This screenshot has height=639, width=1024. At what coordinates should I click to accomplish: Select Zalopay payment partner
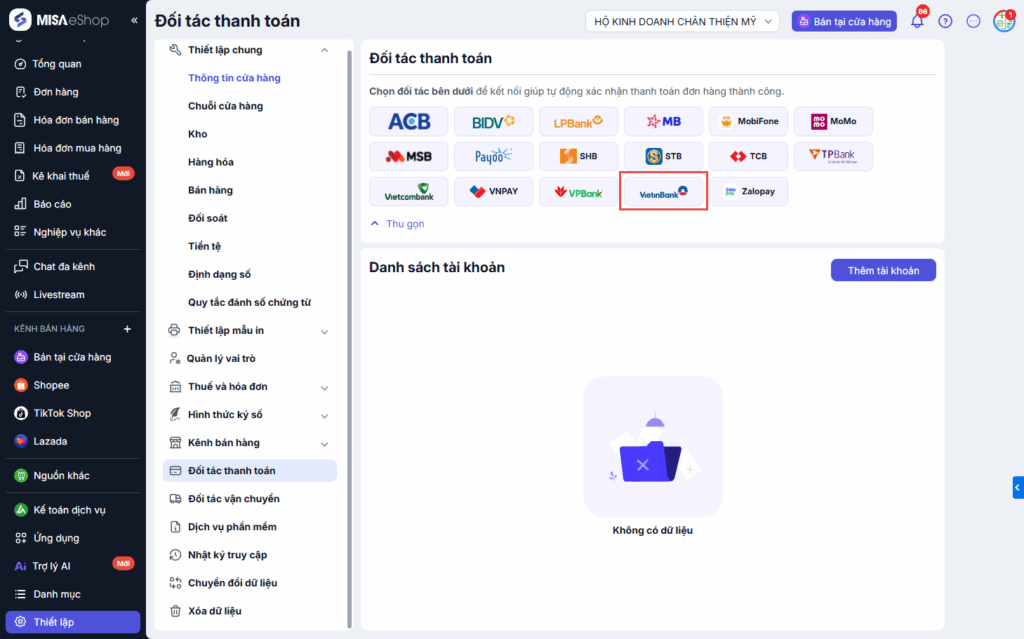(748, 191)
